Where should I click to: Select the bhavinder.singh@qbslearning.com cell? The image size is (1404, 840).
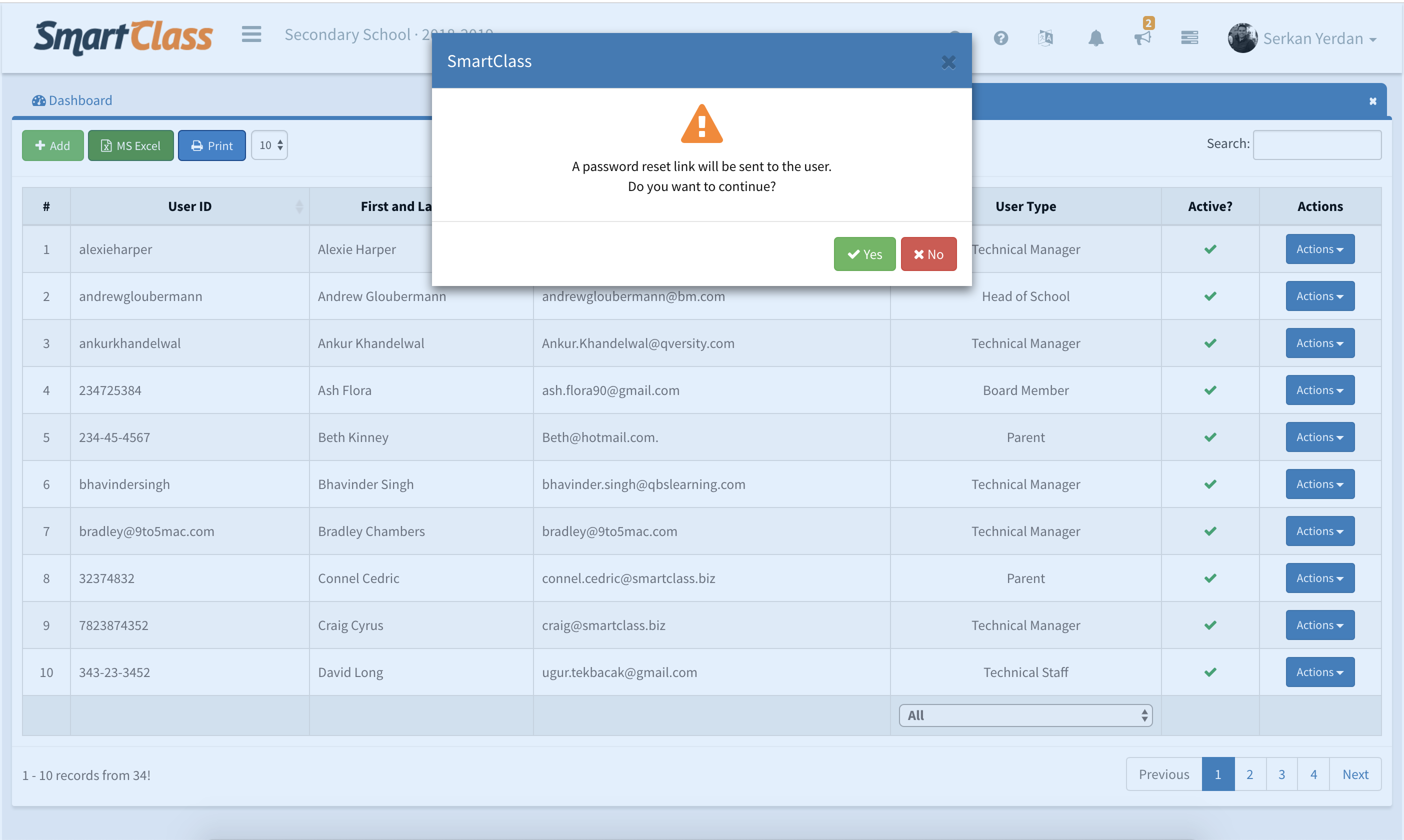click(711, 484)
